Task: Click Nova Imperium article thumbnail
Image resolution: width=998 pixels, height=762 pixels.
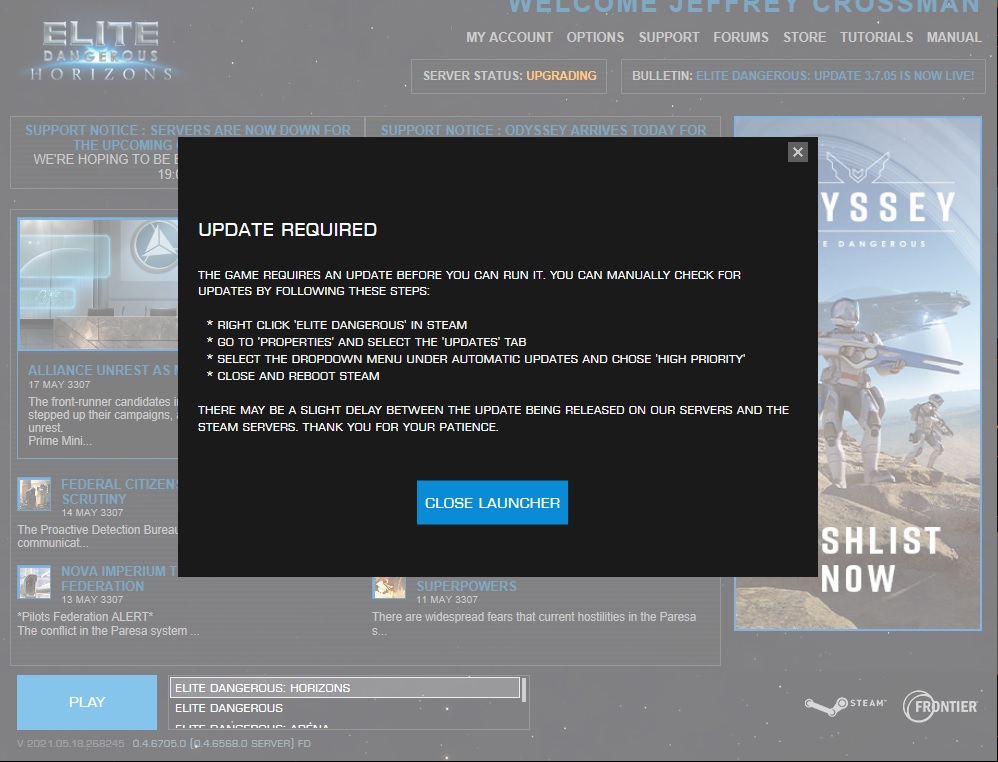Action: pos(34,582)
